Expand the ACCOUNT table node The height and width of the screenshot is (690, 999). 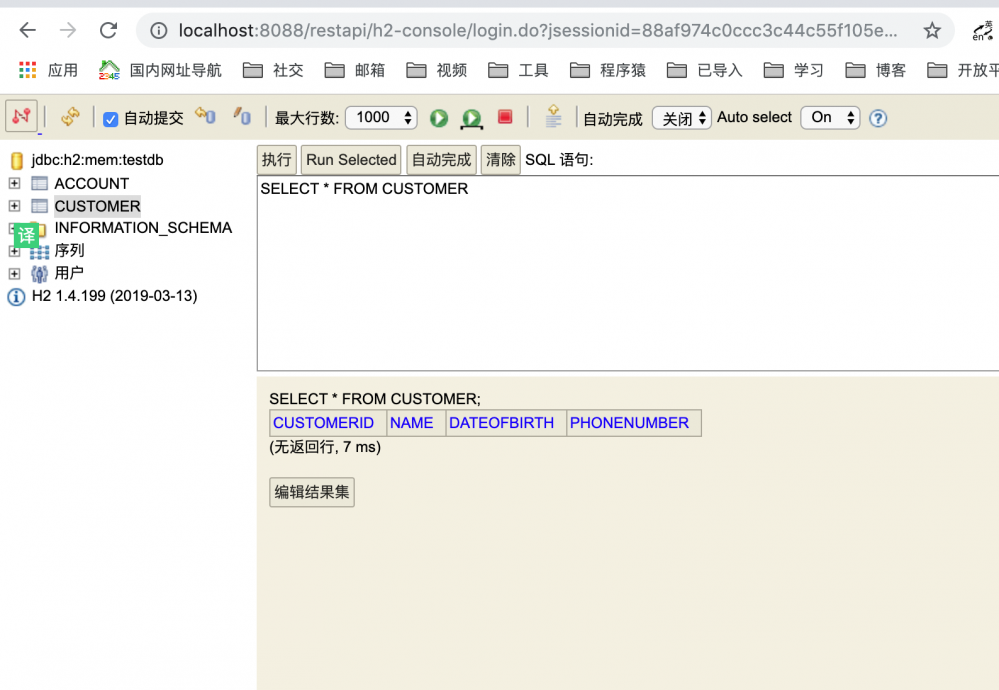pyautogui.click(x=14, y=183)
